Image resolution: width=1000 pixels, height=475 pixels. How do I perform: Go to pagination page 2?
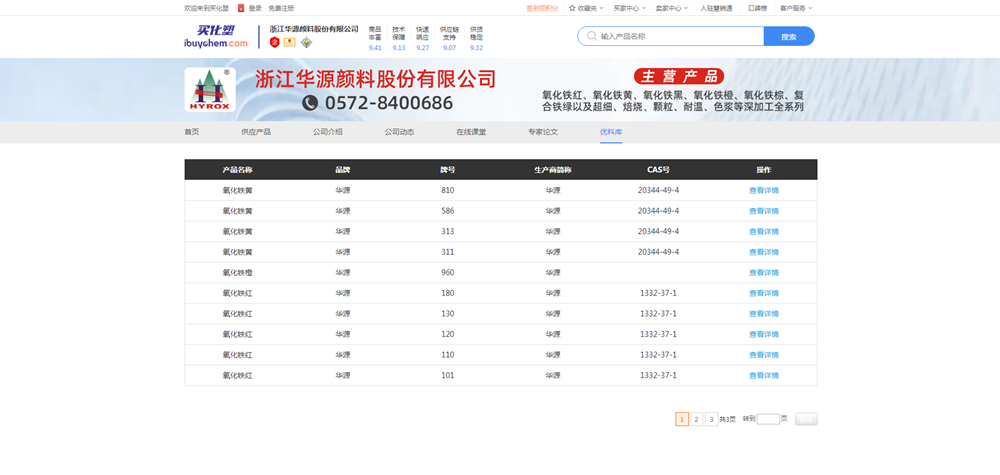[x=696, y=419]
